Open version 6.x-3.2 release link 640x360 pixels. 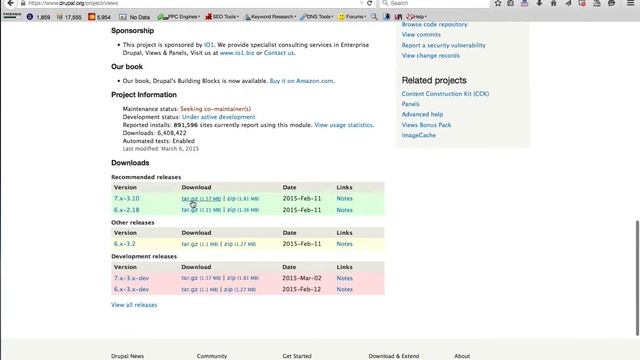124,244
